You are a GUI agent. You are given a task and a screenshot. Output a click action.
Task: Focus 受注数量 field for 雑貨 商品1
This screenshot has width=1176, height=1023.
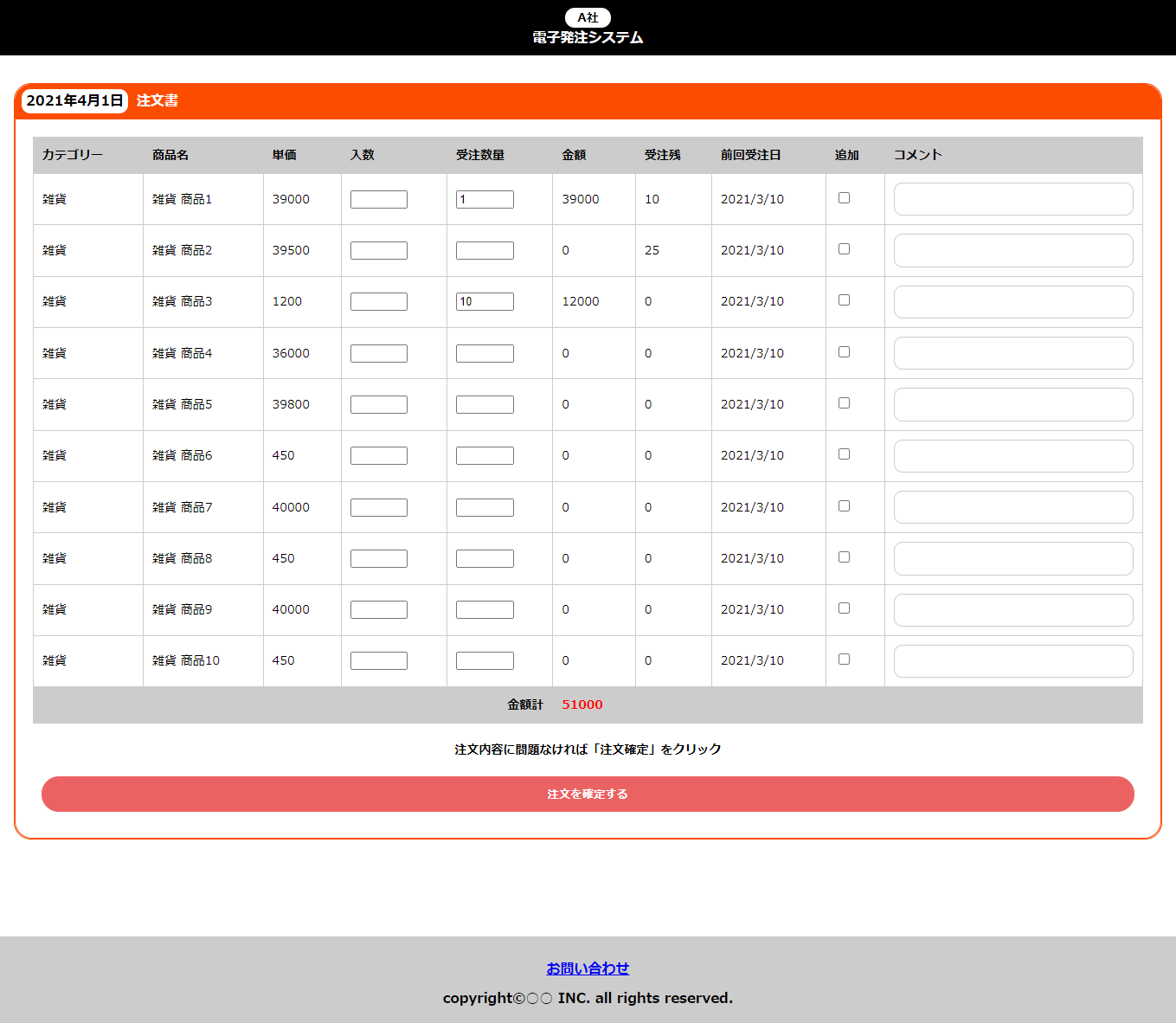click(485, 199)
